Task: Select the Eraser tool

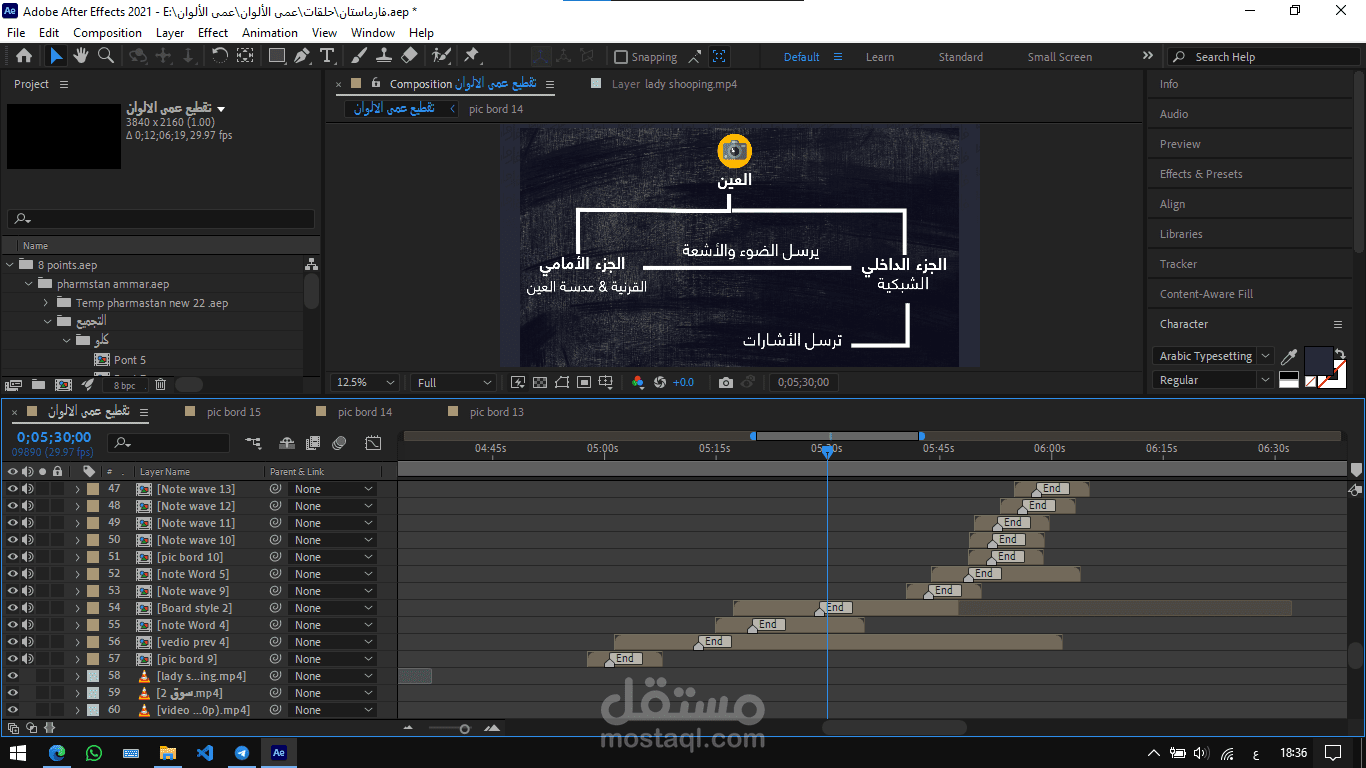Action: [x=409, y=56]
